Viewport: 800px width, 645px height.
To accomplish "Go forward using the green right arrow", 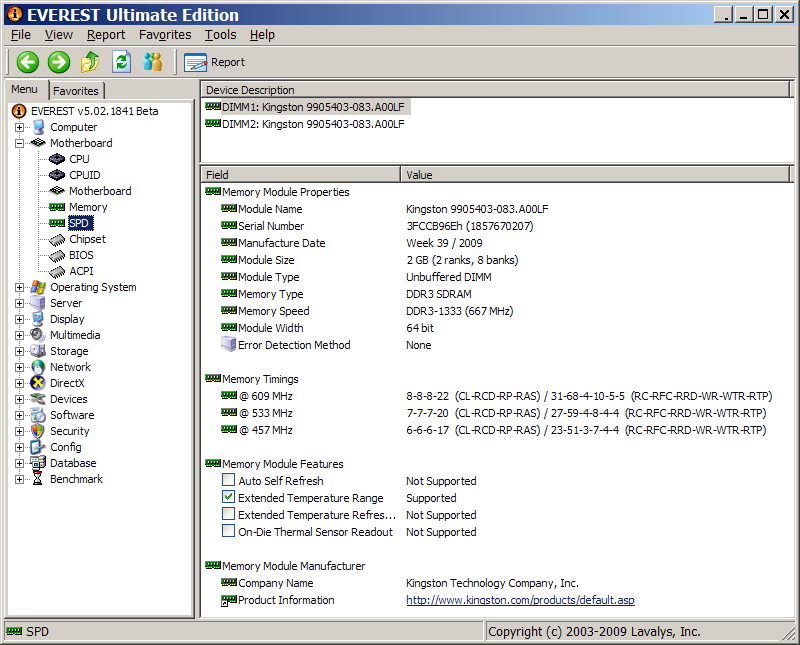I will click(x=59, y=62).
